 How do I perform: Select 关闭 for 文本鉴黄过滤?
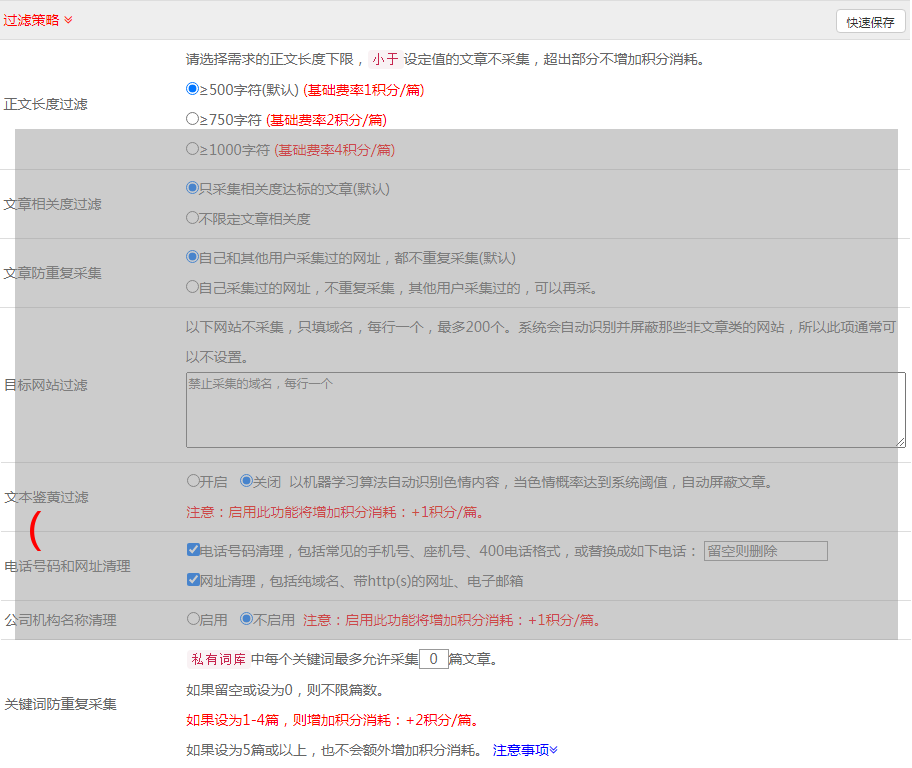(x=246, y=481)
